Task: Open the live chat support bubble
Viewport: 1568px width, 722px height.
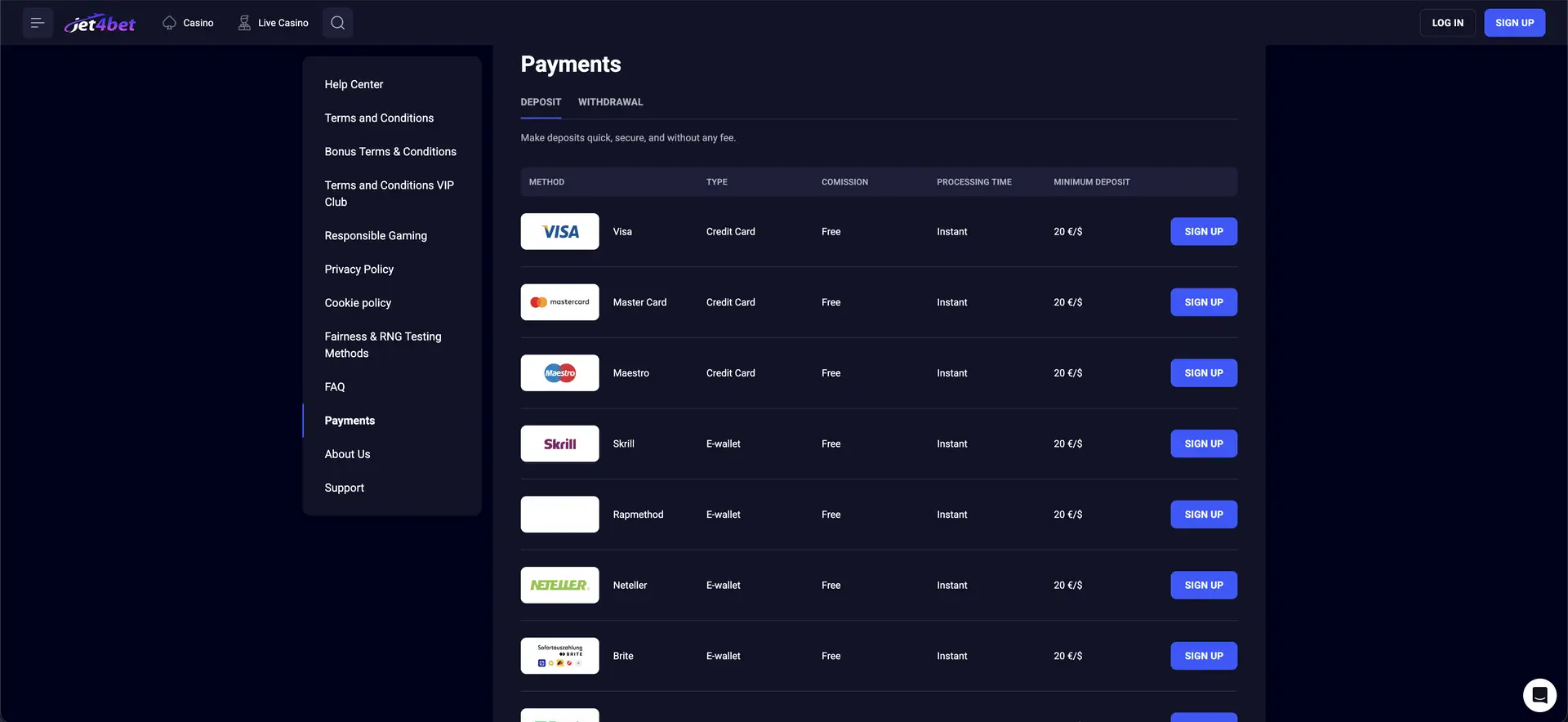Action: (1539, 695)
